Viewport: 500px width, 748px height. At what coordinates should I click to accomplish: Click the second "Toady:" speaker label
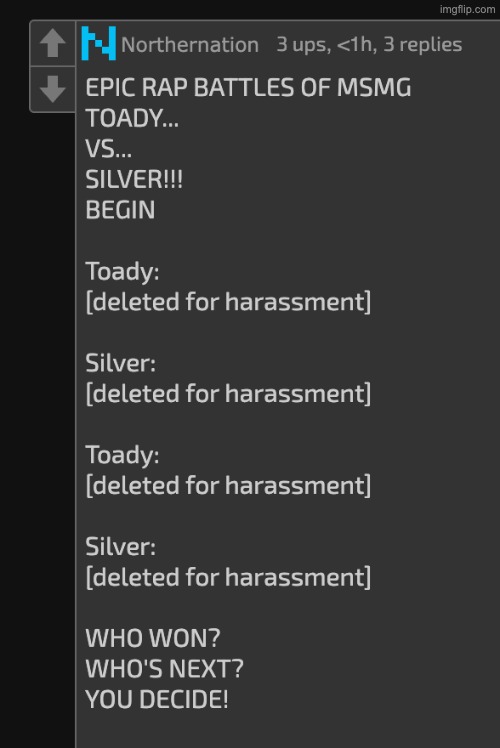point(122,455)
